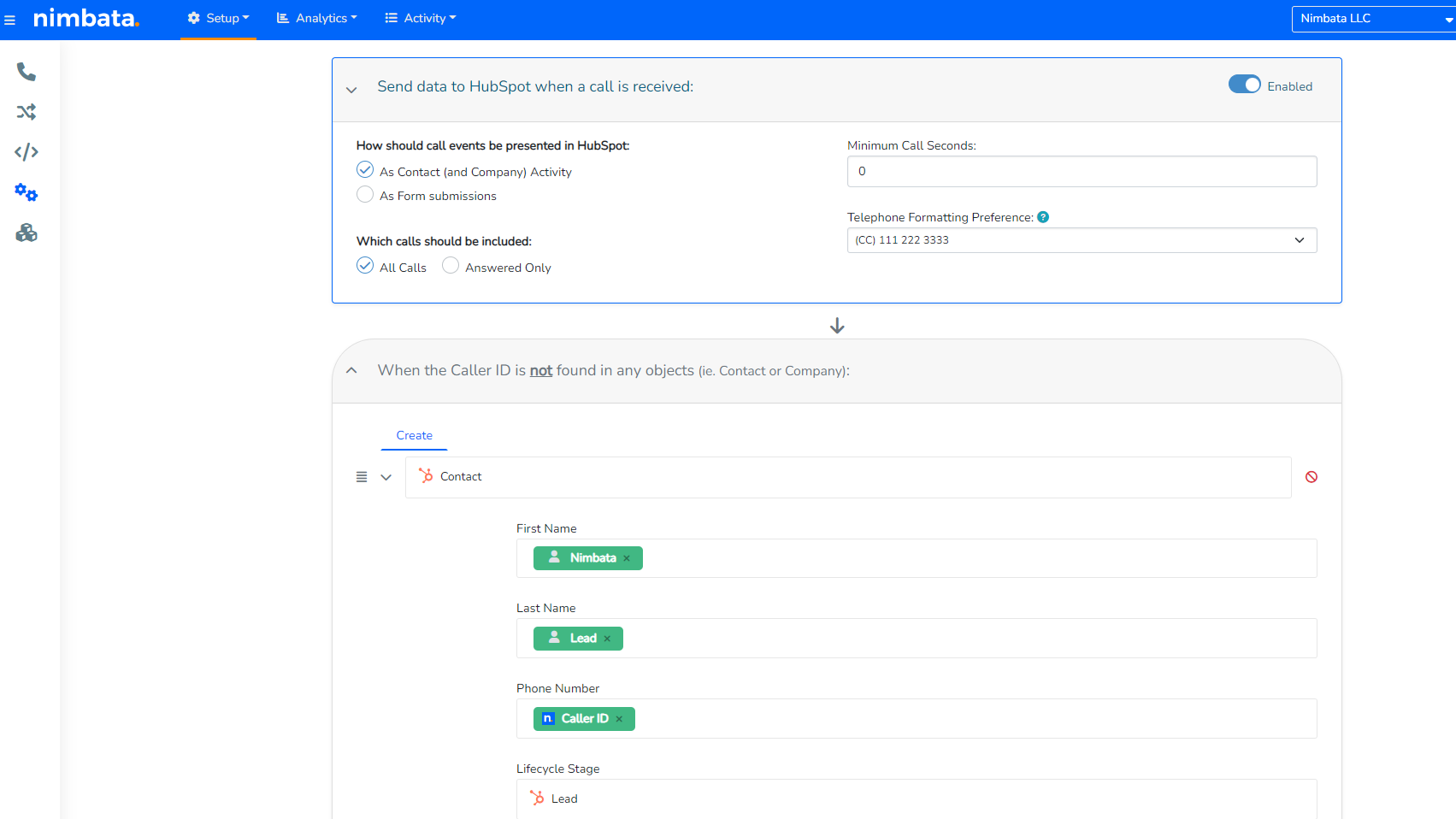The height and width of the screenshot is (819, 1456).
Task: Grab the Contact row reorder handle
Action: 362,477
